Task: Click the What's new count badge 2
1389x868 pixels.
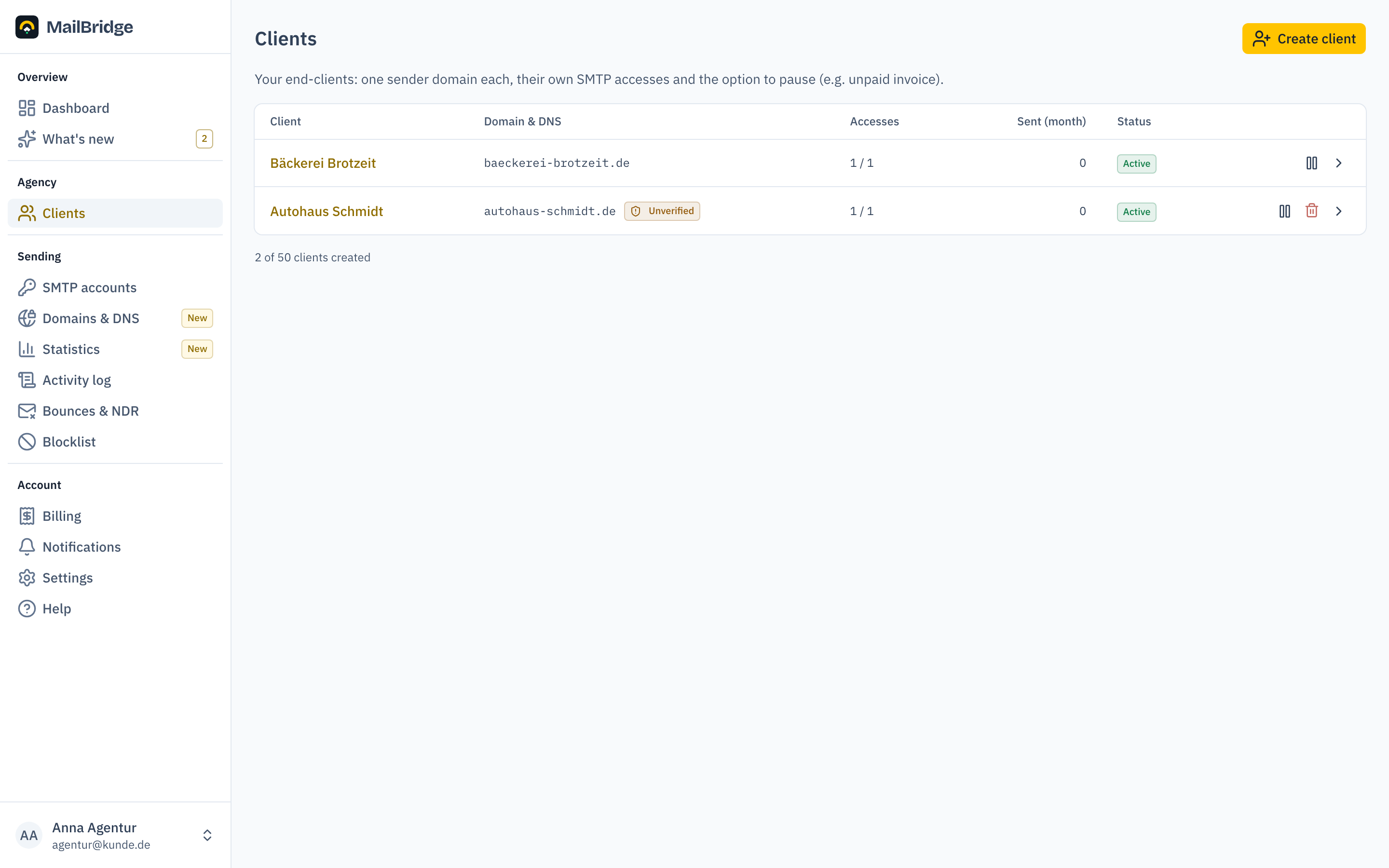Action: [204, 139]
